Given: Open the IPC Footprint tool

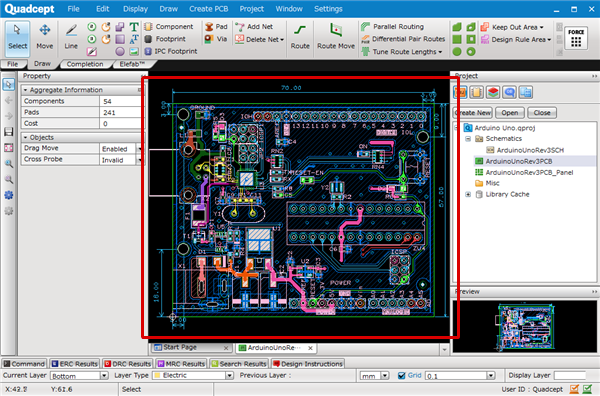Looking at the screenshot, I should coord(171,51).
